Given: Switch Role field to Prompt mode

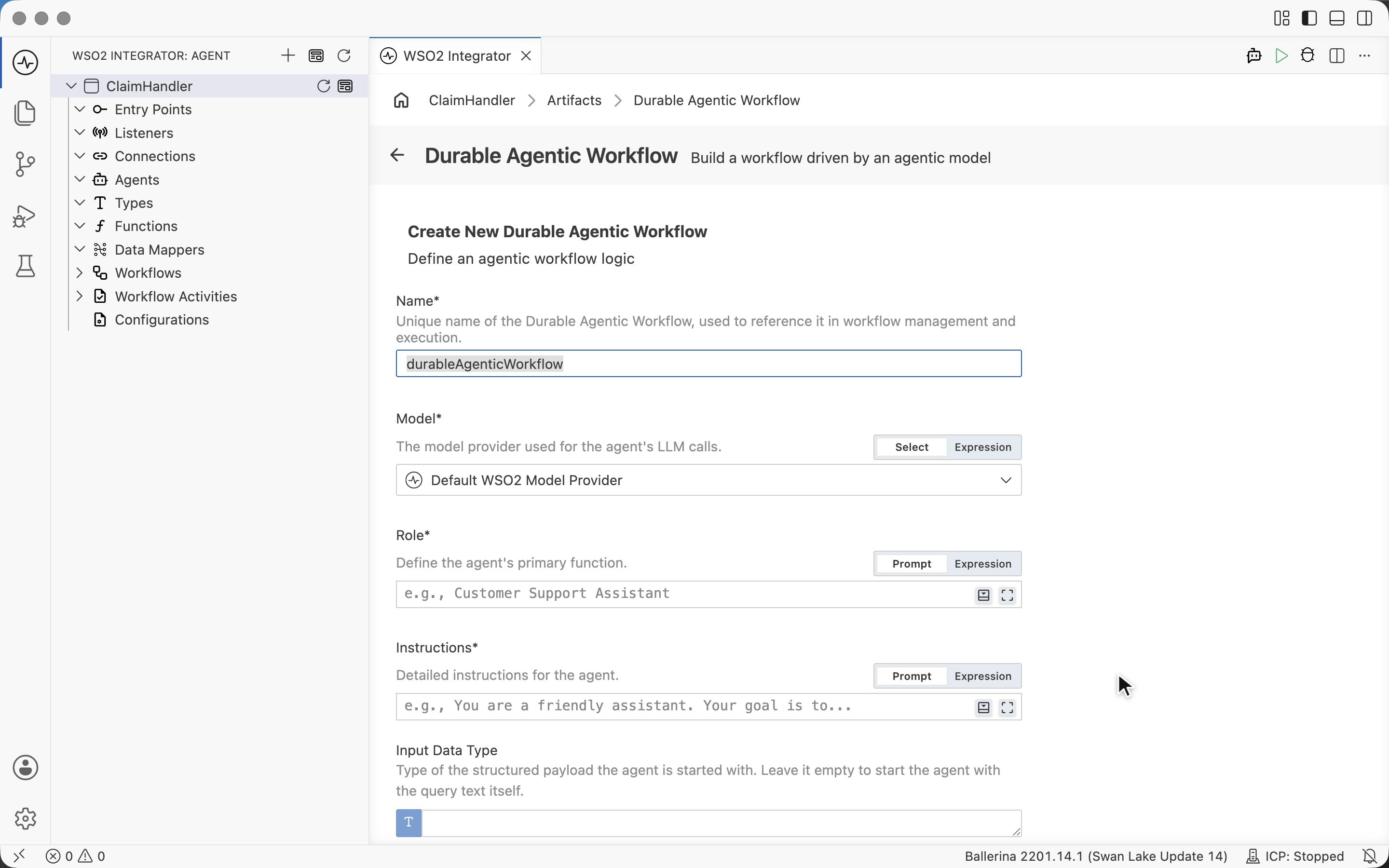Looking at the screenshot, I should (x=912, y=564).
